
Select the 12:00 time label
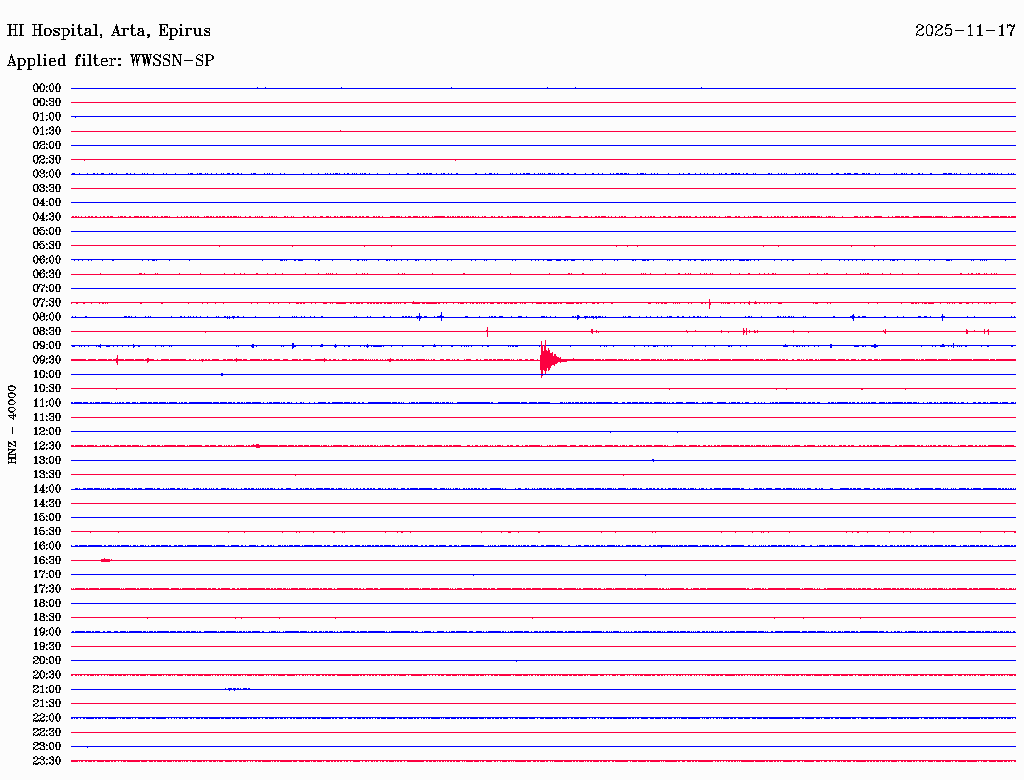[x=47, y=431]
